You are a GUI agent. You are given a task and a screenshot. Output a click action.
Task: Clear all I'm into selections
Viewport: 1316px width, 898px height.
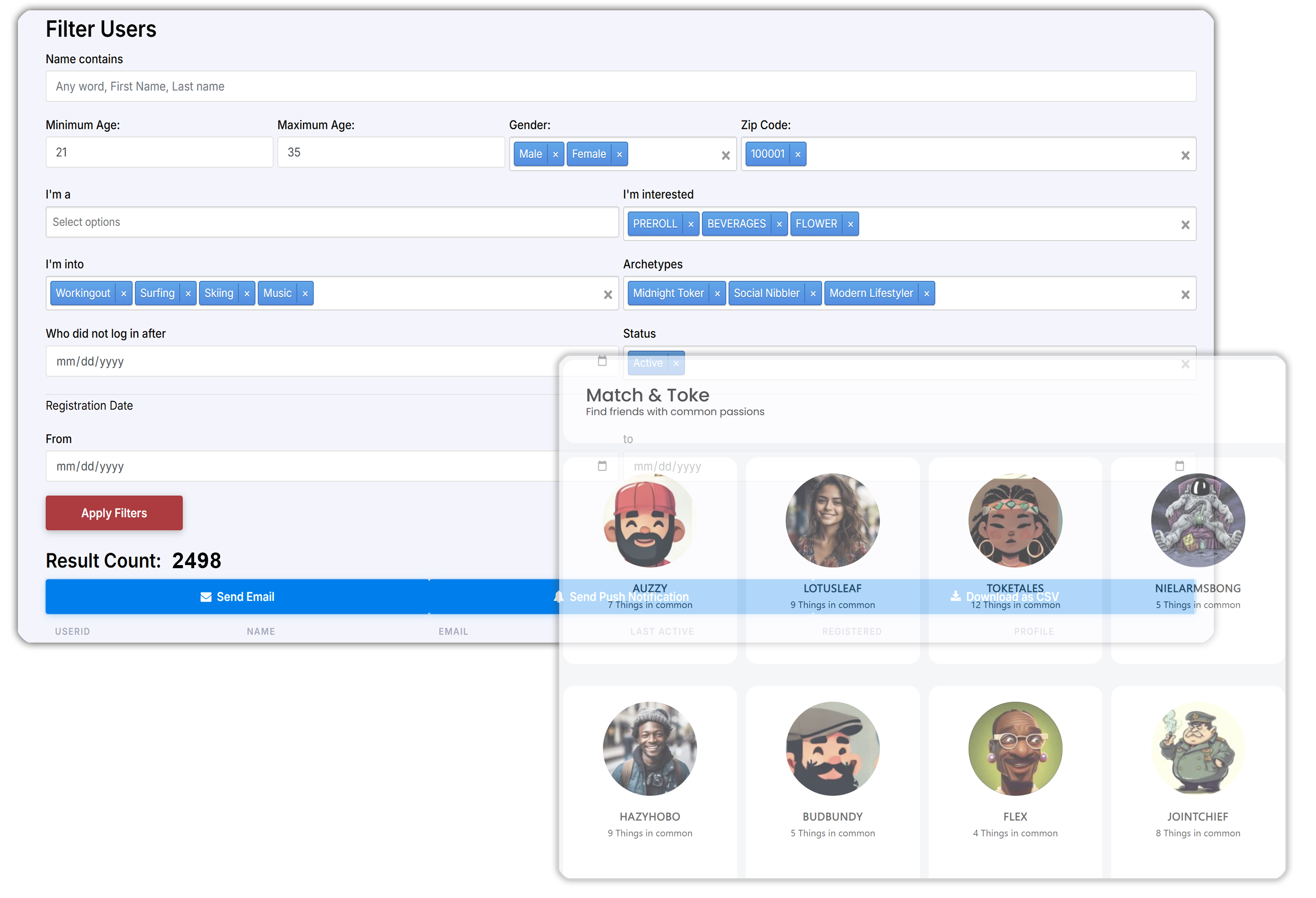(608, 295)
